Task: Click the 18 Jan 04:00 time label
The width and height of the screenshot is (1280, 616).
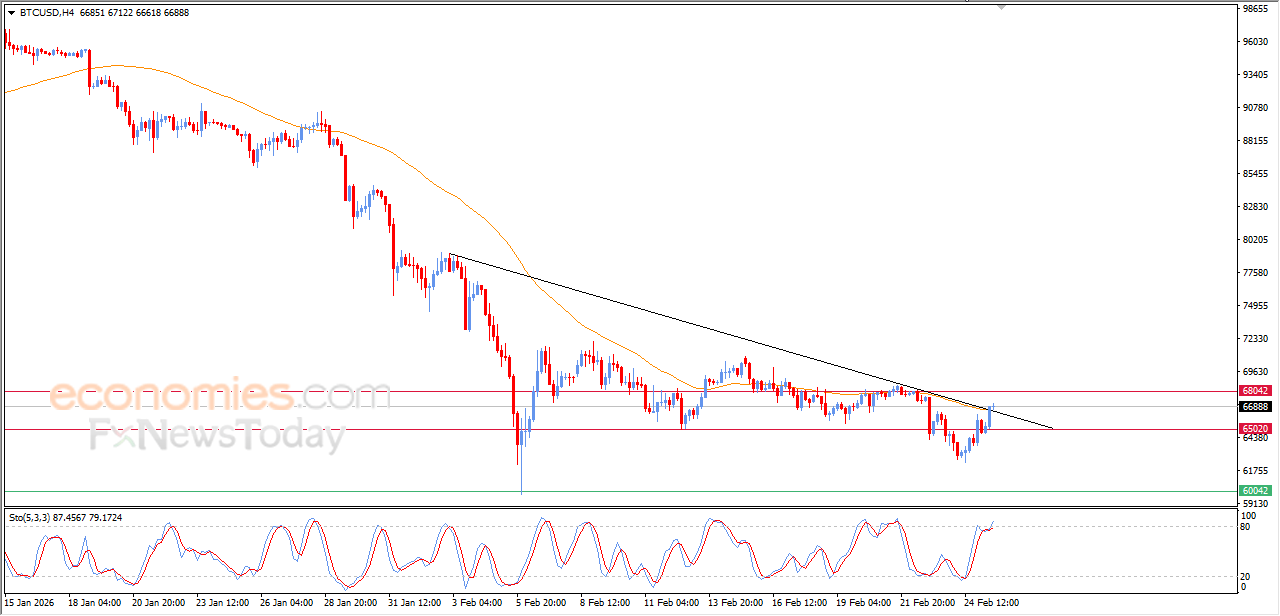Action: point(95,603)
